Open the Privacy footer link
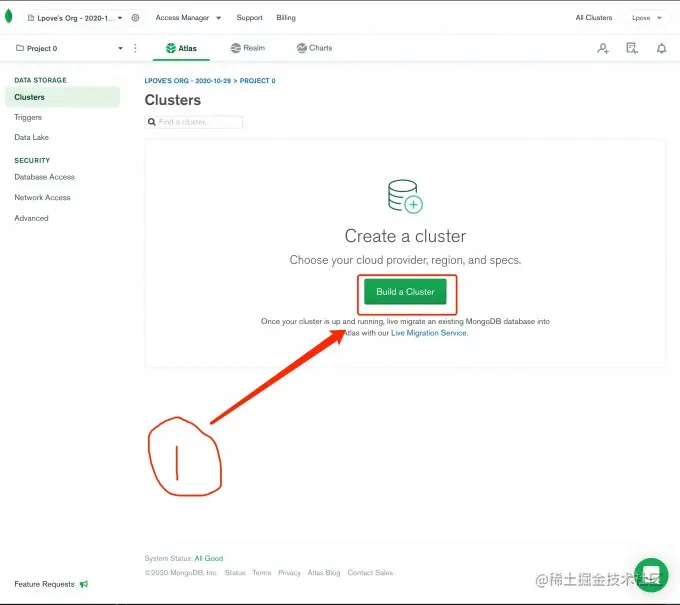The height and width of the screenshot is (605, 680). pos(289,573)
